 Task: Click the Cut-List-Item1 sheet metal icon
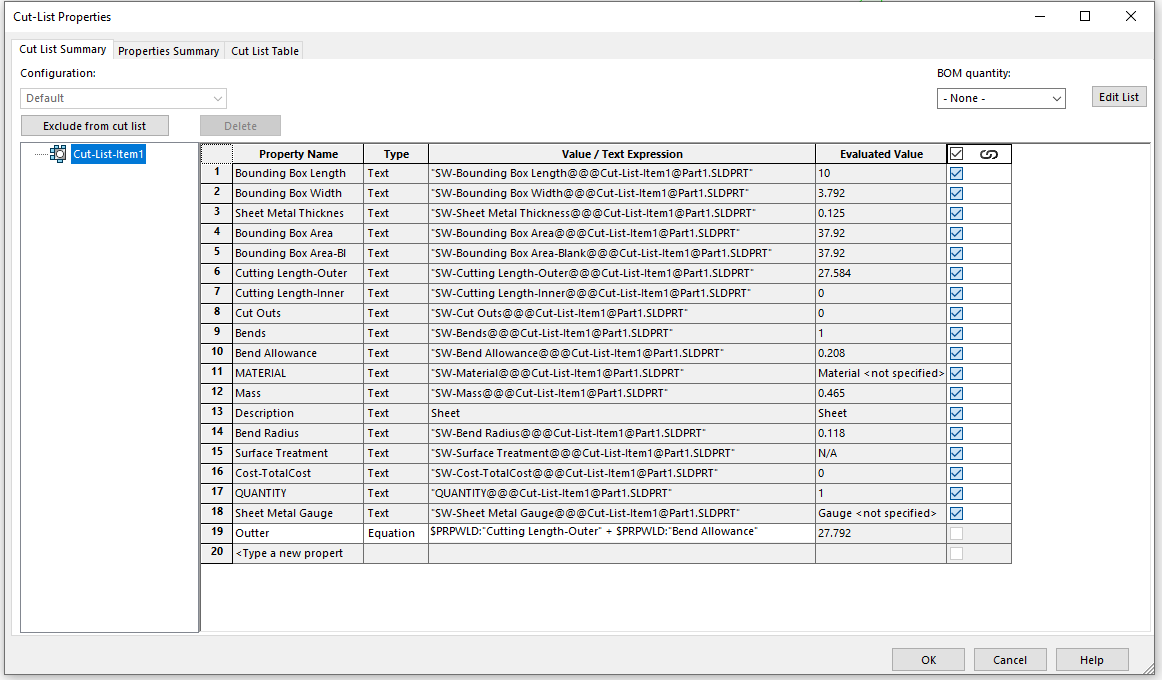click(x=58, y=154)
